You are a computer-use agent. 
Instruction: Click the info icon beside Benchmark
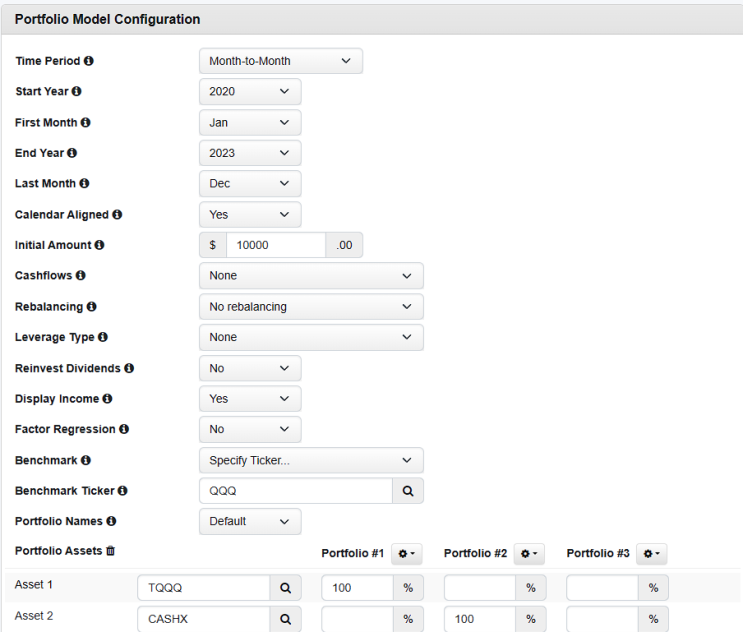pos(86,460)
